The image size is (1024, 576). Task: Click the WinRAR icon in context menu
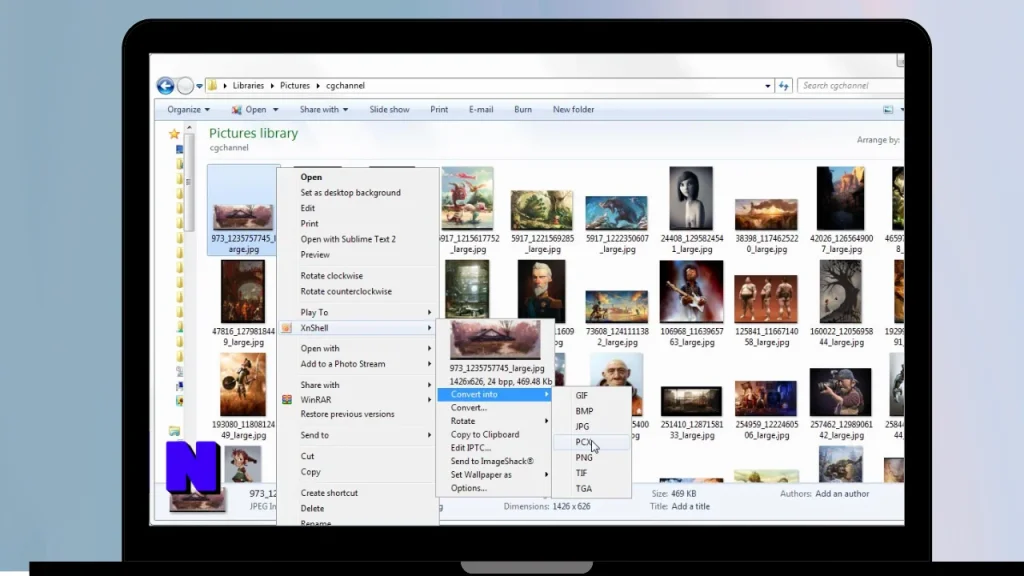(287, 400)
